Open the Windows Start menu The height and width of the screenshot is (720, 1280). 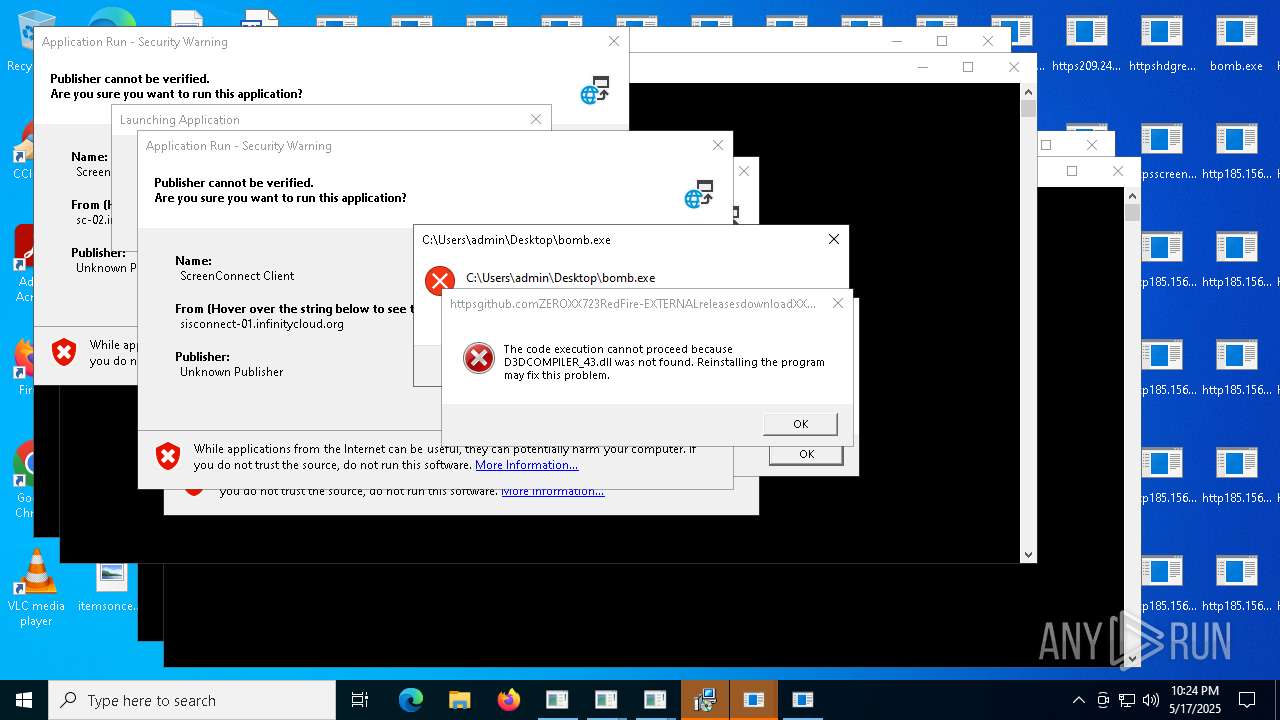pos(24,700)
